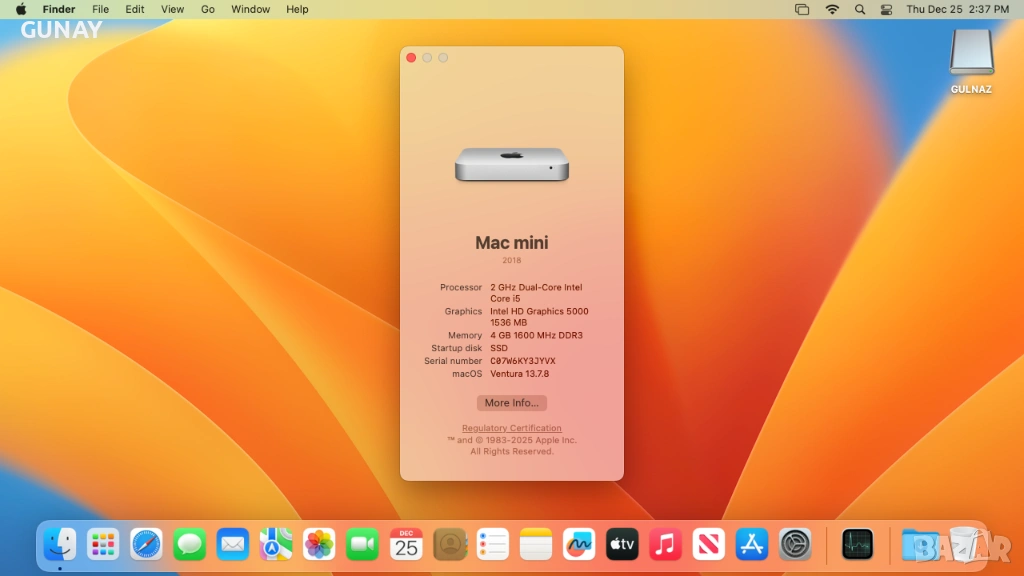The width and height of the screenshot is (1024, 576).
Task: Open Launchpad in the dock
Action: click(103, 544)
